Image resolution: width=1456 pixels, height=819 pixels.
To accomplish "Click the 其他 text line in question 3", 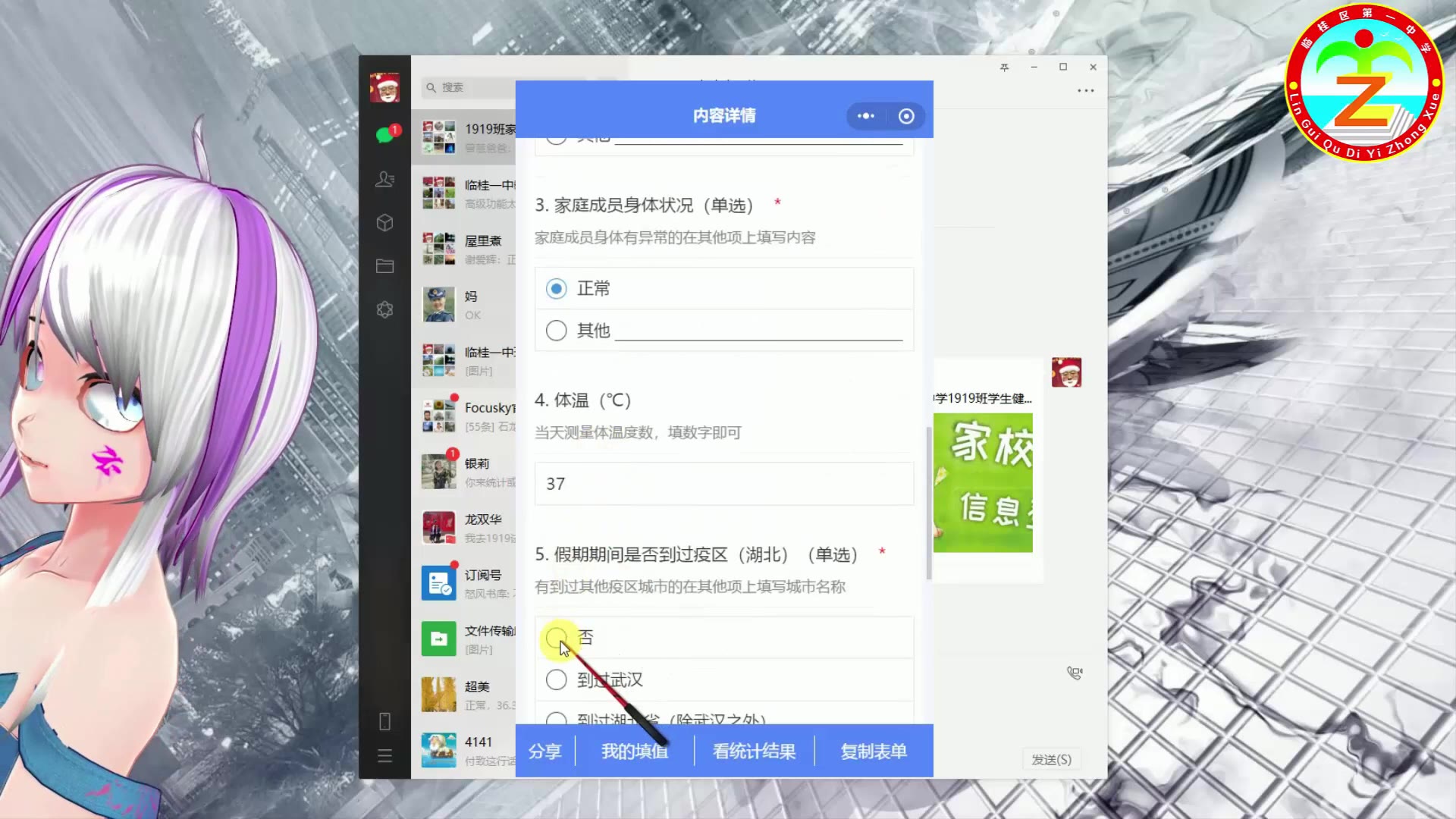I will click(x=758, y=331).
